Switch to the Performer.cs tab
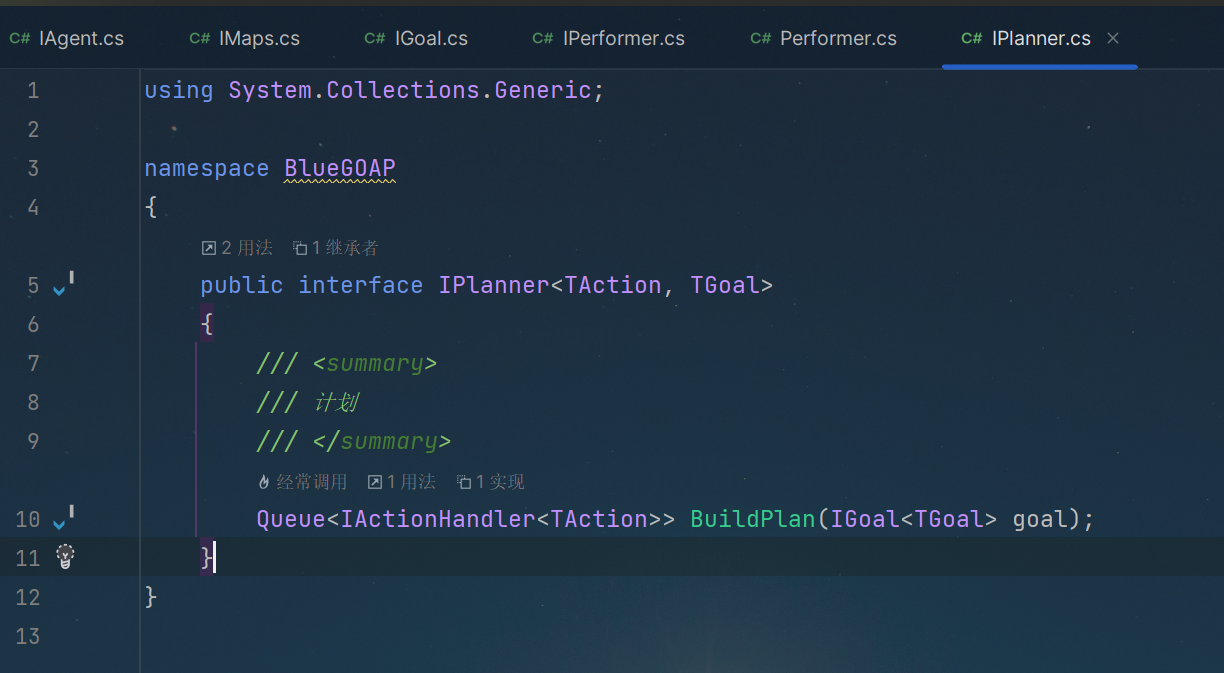The image size is (1224, 673). click(x=823, y=39)
